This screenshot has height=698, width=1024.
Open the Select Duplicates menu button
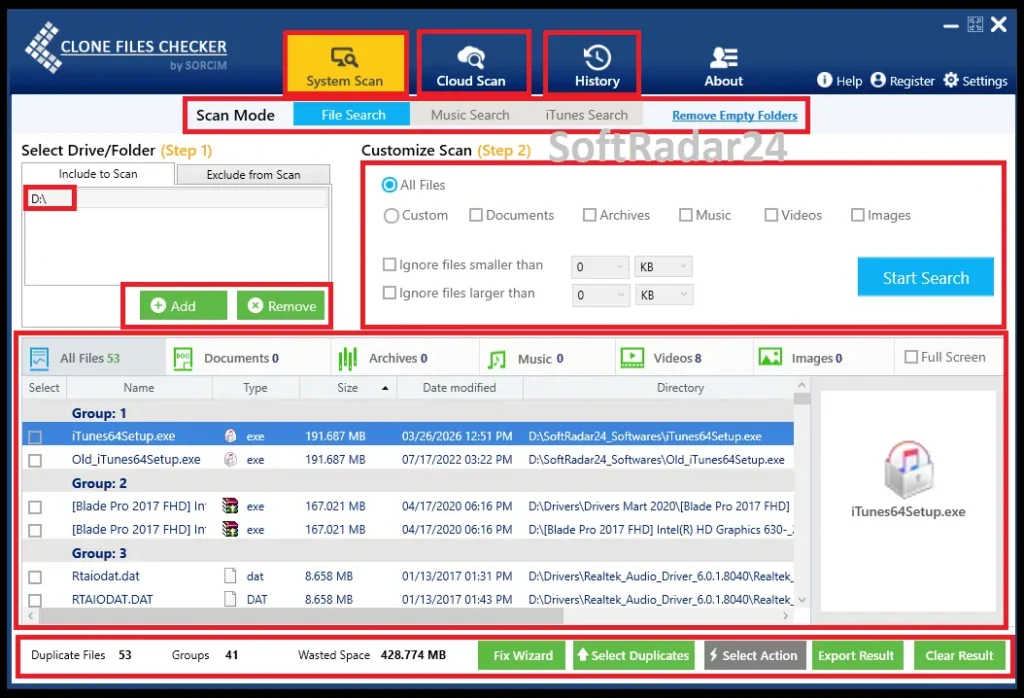(x=633, y=655)
